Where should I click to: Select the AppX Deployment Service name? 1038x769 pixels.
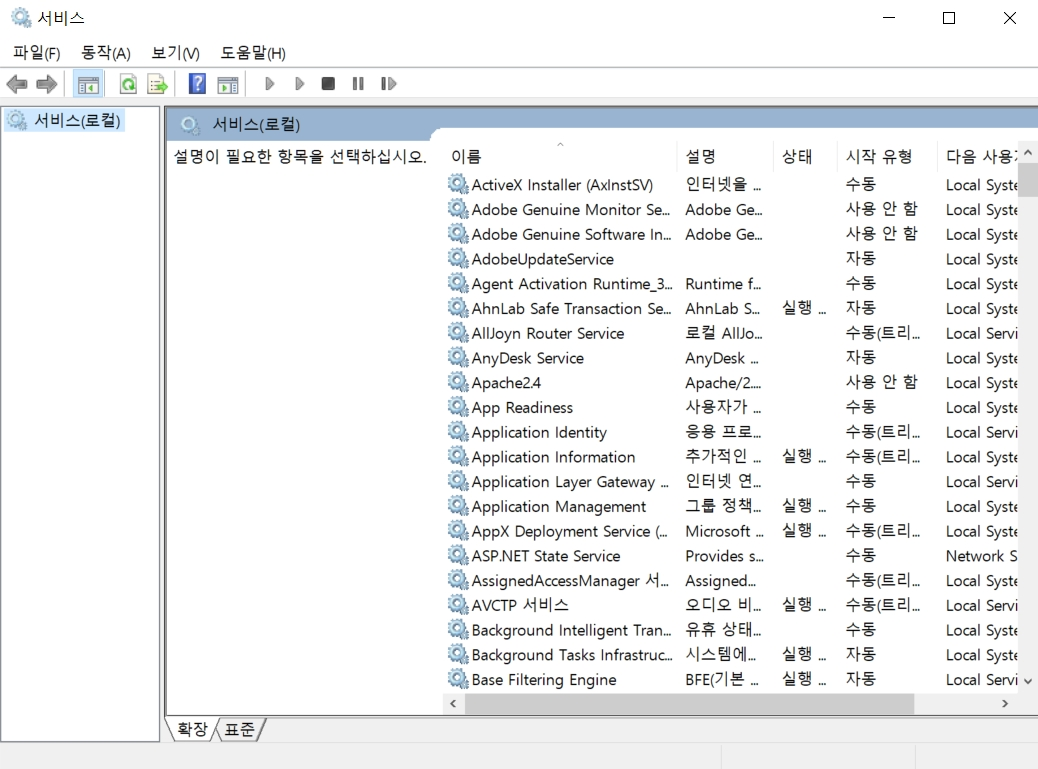(x=569, y=531)
